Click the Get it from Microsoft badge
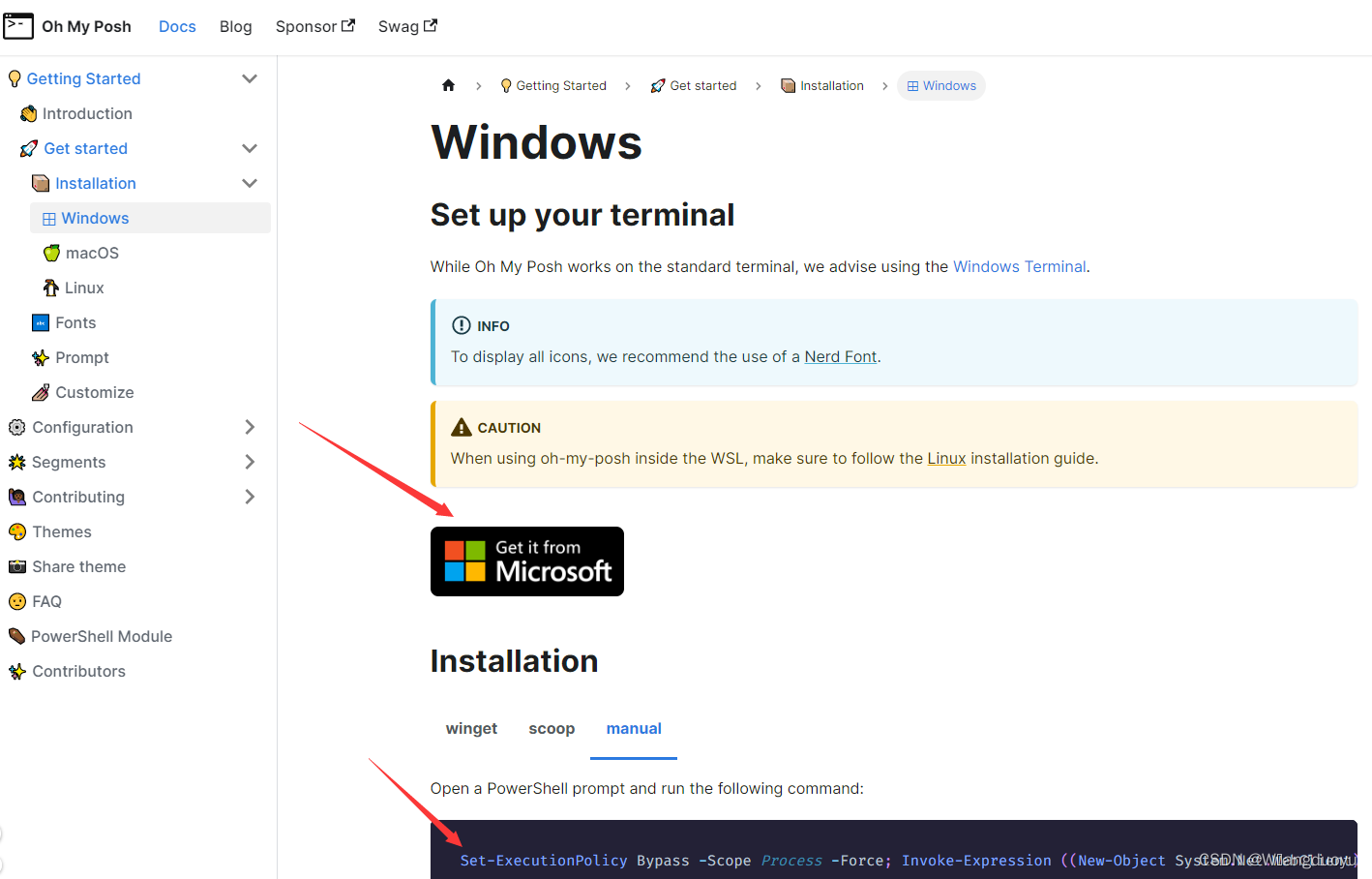This screenshot has height=879, width=1372. [x=527, y=561]
